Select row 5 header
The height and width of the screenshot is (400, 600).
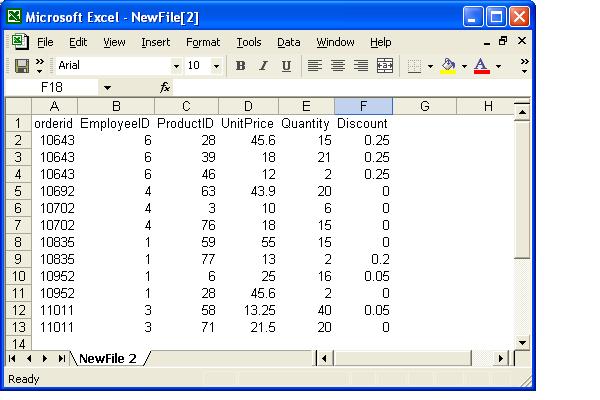tap(18, 191)
